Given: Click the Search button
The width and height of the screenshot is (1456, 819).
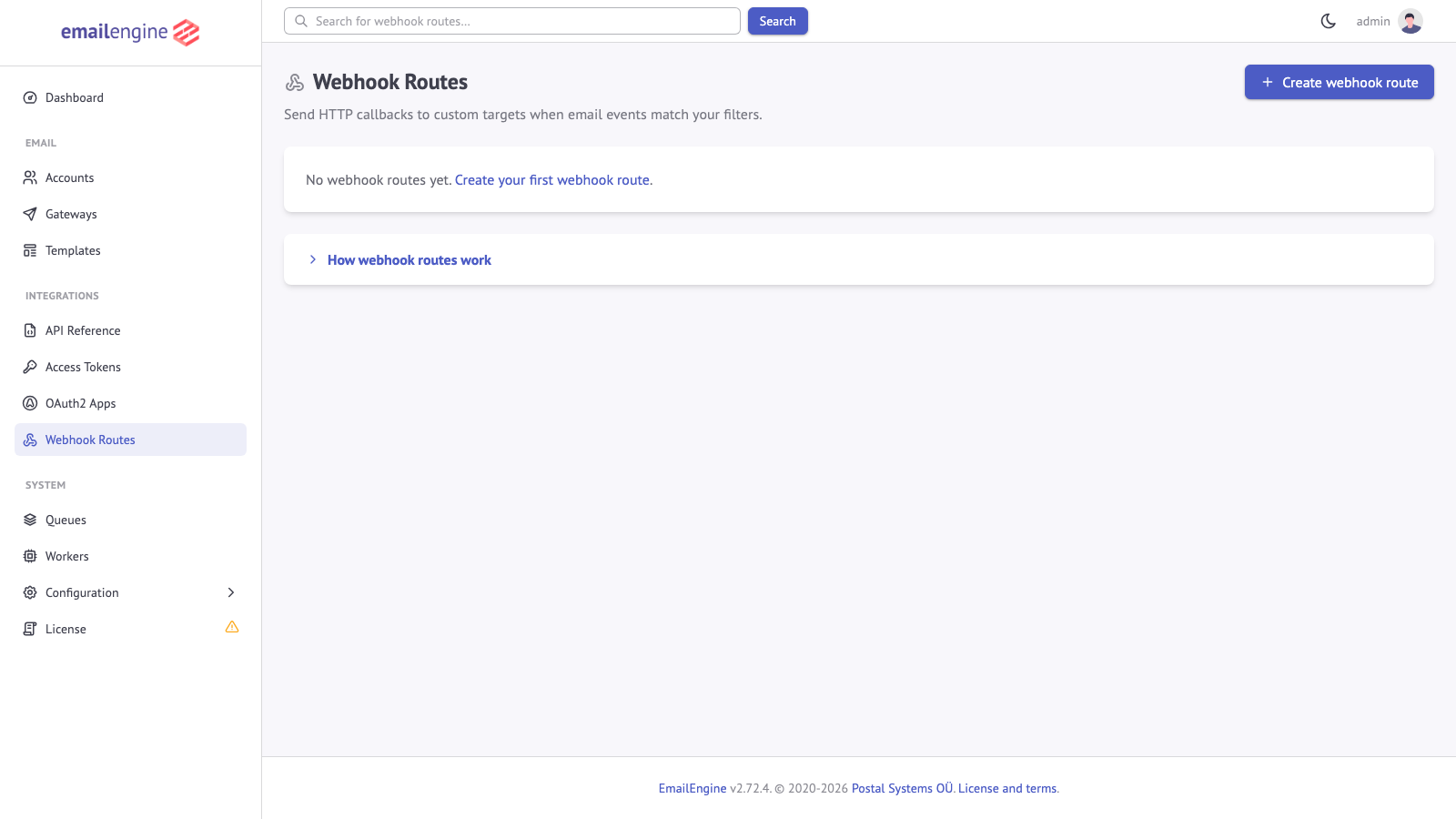Looking at the screenshot, I should (x=778, y=21).
